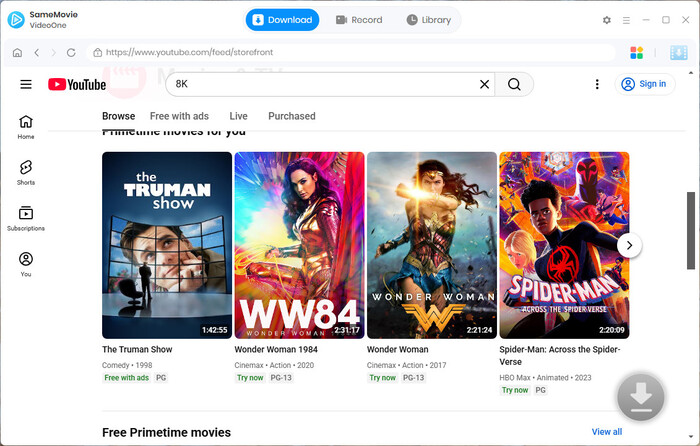Click Free with ads badge under Truman Show

(126, 378)
